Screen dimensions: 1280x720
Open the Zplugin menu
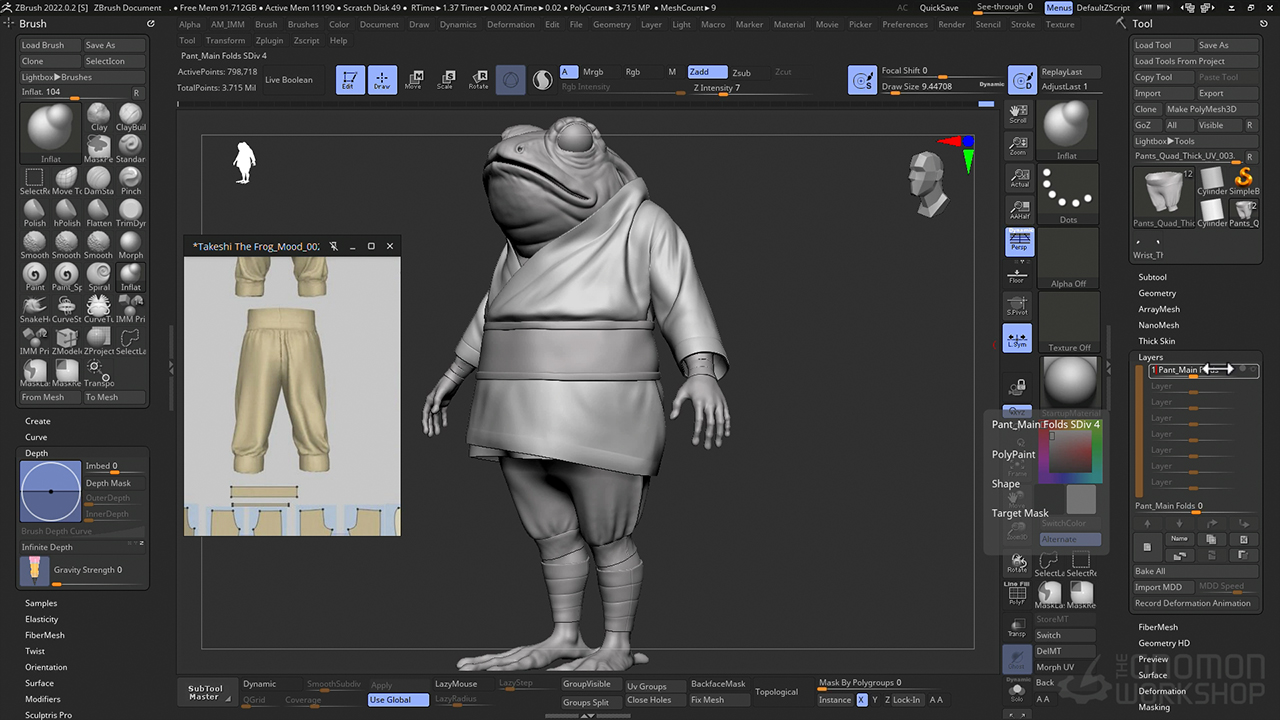point(269,41)
